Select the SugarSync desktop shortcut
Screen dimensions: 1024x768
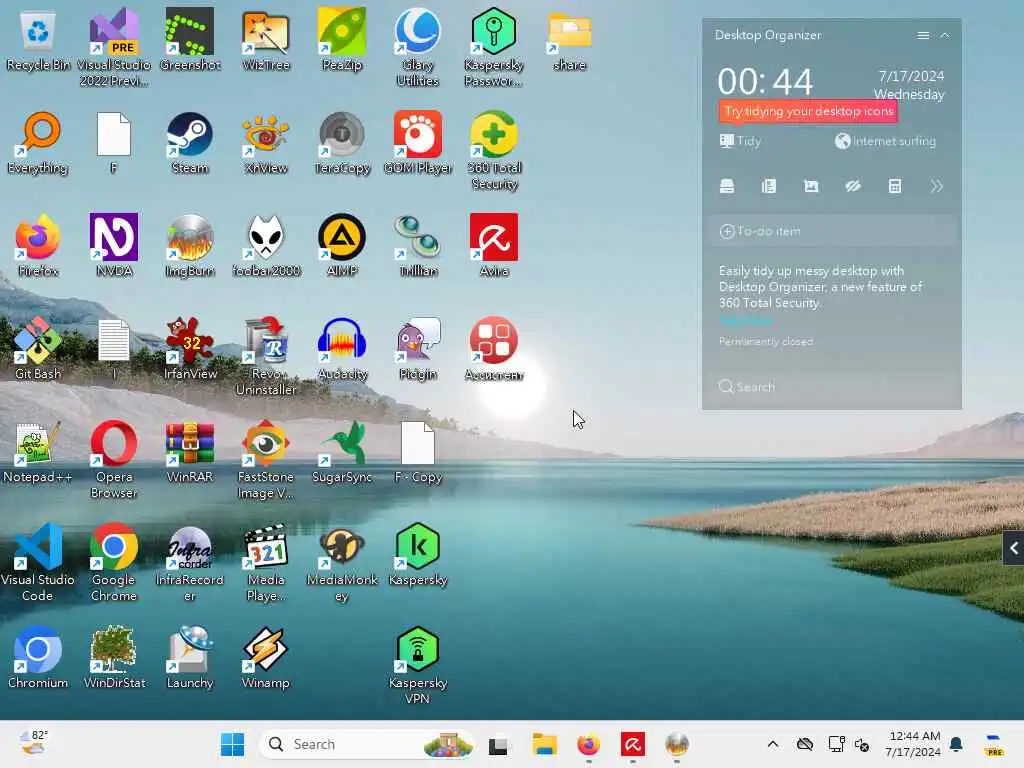(342, 451)
